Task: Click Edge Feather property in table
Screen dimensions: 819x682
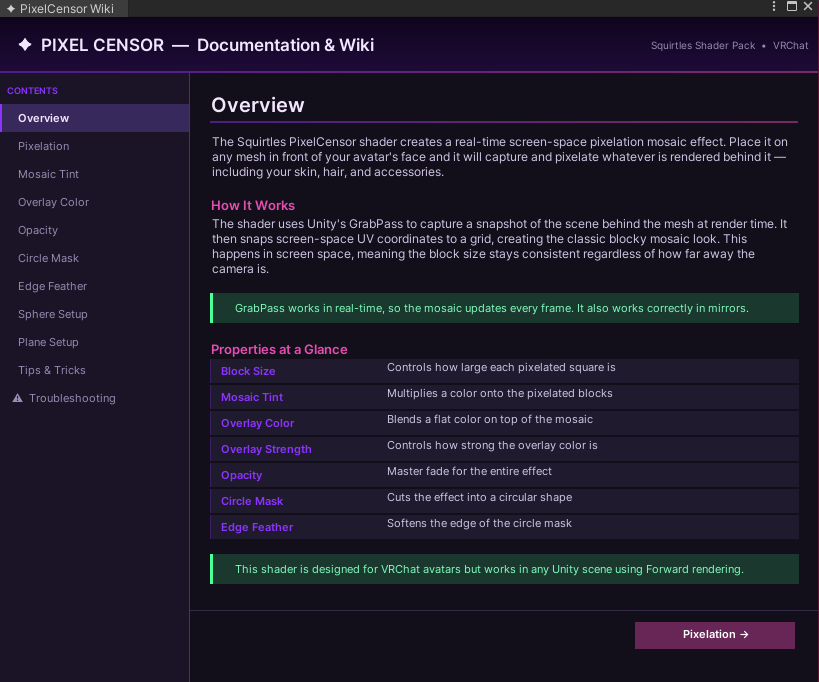Action: click(257, 527)
